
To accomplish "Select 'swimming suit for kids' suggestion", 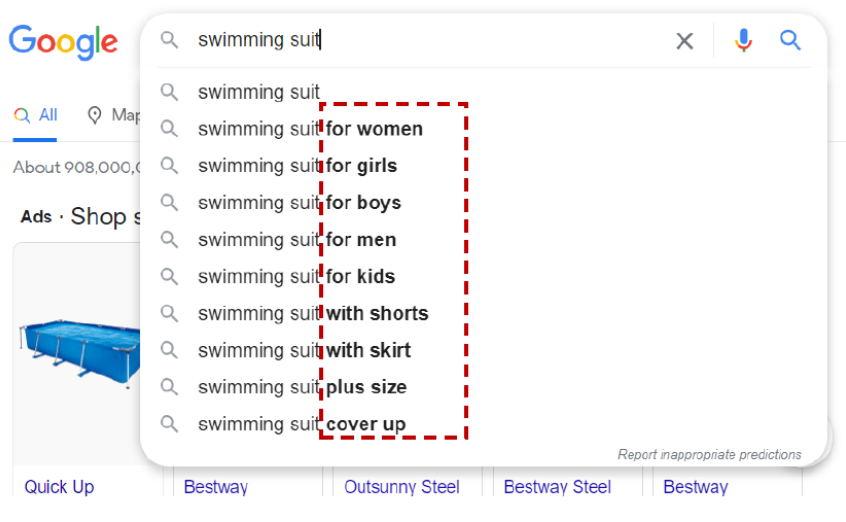I will coord(296,277).
